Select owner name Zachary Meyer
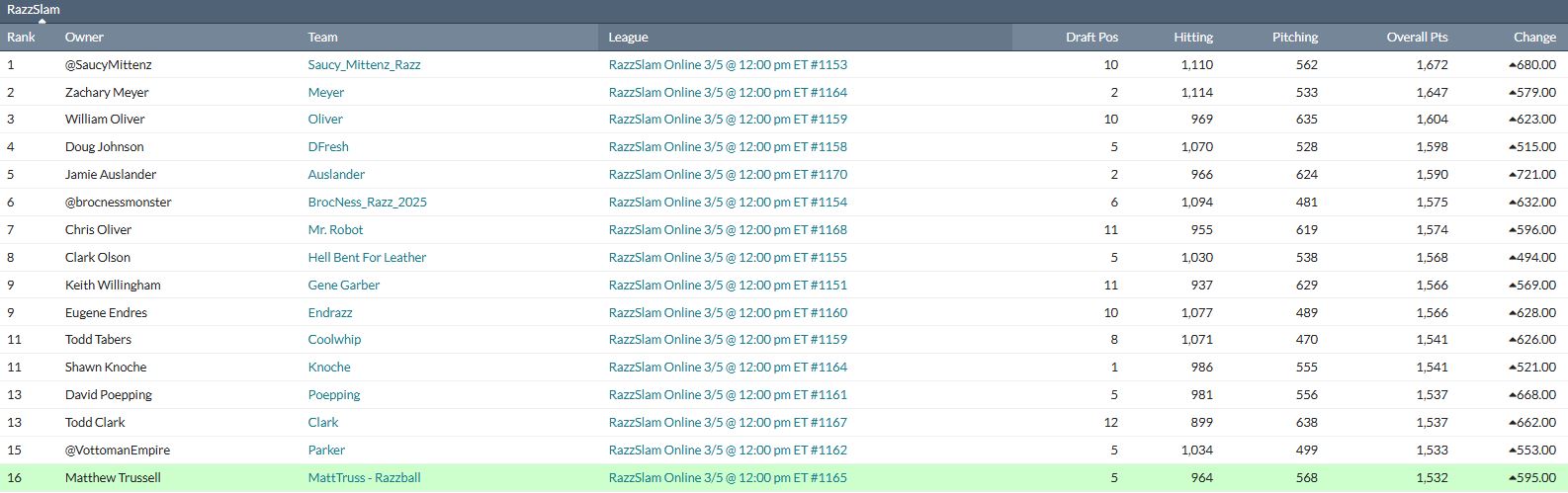This screenshot has height=493, width=1568. tap(107, 92)
